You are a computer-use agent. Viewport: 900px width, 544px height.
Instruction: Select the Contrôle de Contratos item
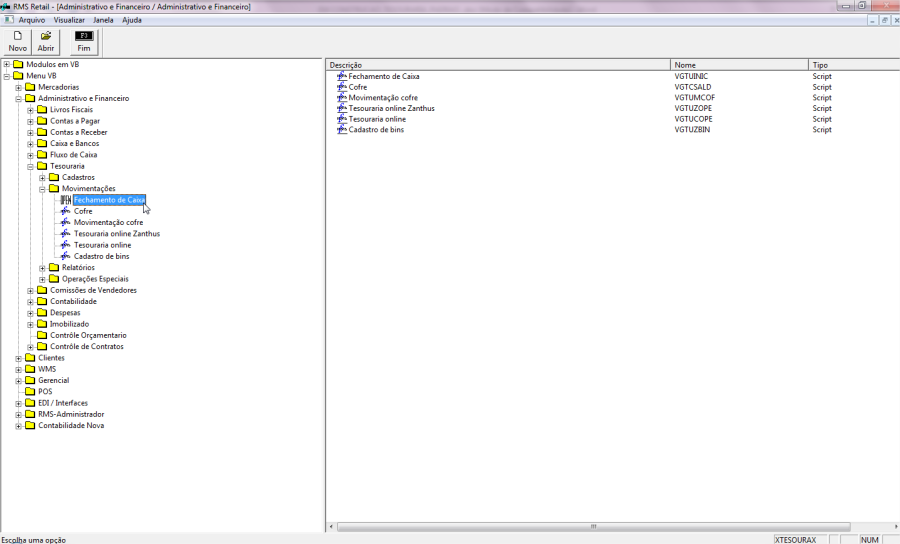point(87,347)
